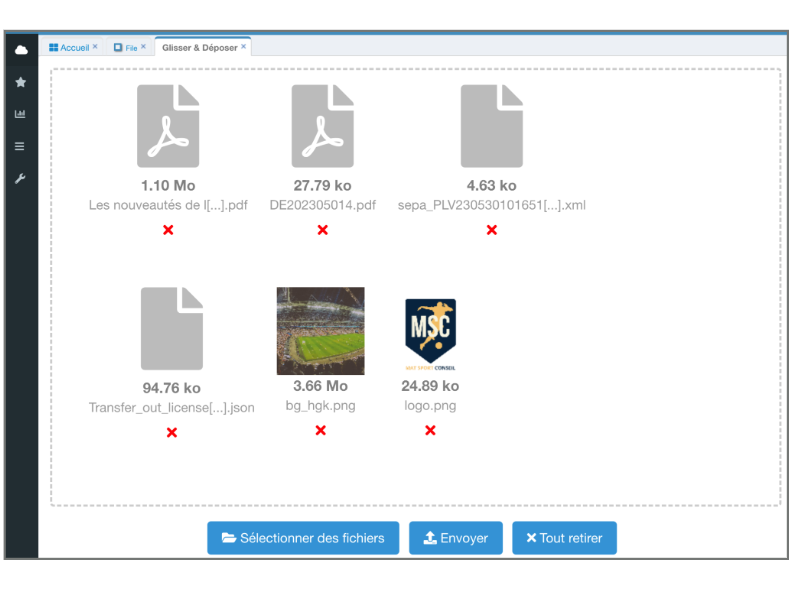Click the 24.89 ko size label
The width and height of the screenshot is (798, 613).
pyautogui.click(x=431, y=386)
